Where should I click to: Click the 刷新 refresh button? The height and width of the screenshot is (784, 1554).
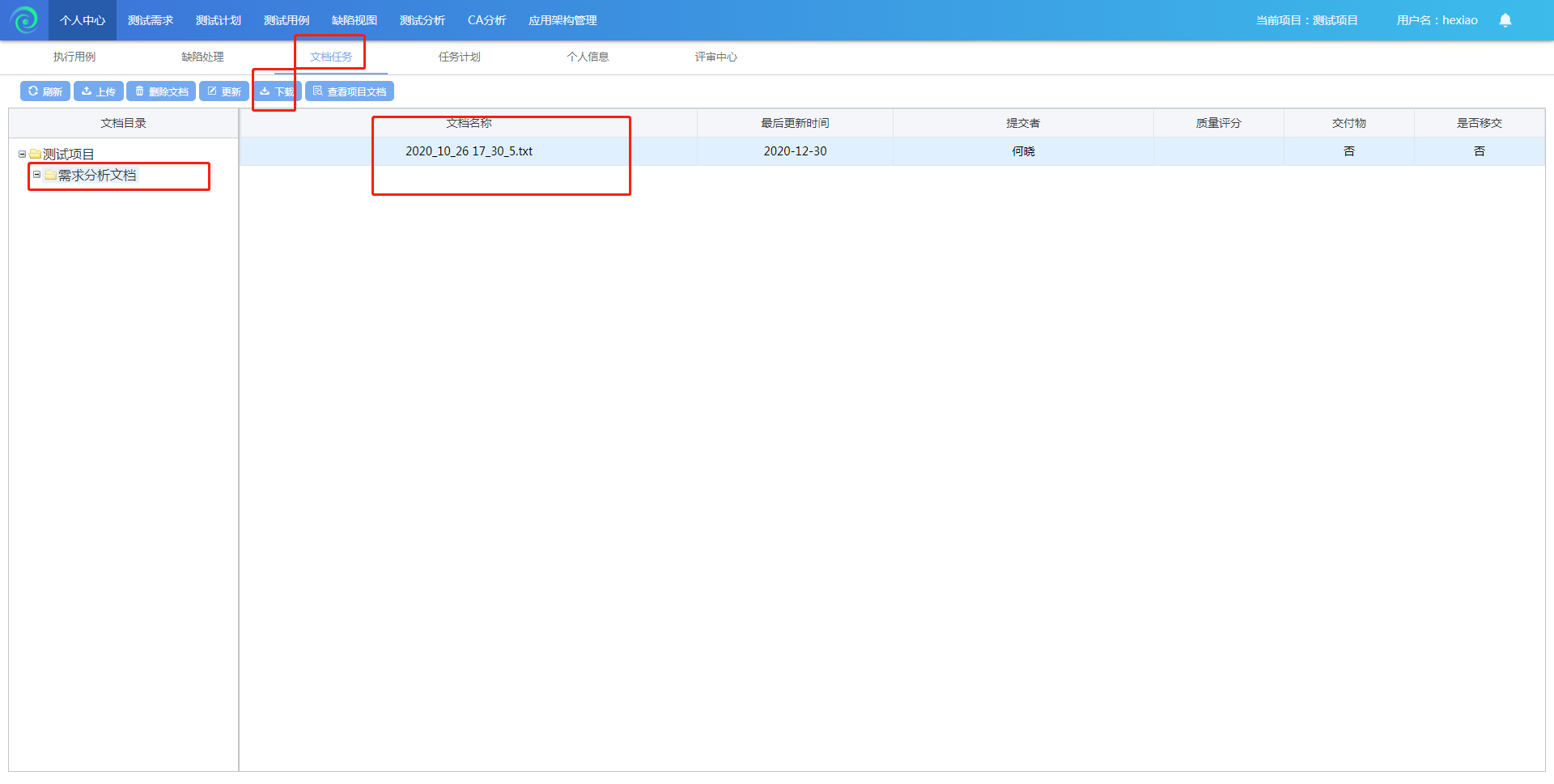45,91
